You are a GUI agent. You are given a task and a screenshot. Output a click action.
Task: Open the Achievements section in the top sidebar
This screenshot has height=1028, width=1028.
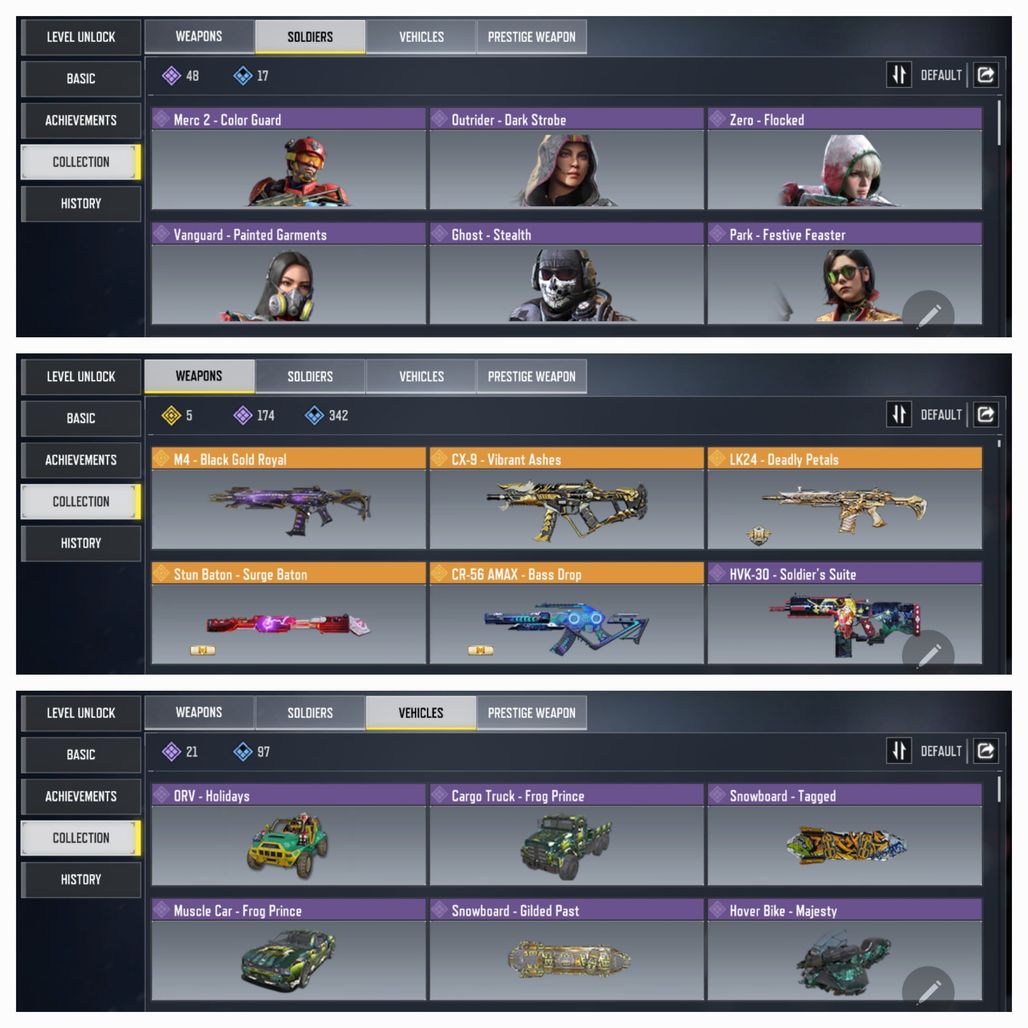pyautogui.click(x=81, y=121)
